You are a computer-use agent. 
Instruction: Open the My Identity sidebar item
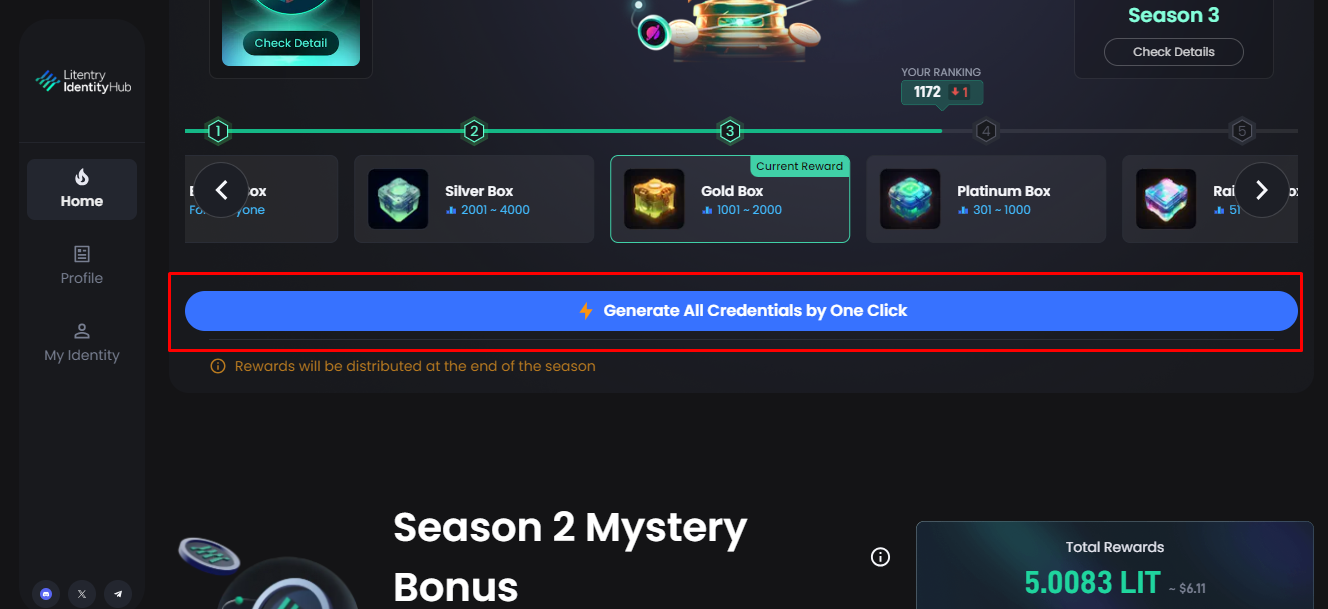click(x=82, y=343)
